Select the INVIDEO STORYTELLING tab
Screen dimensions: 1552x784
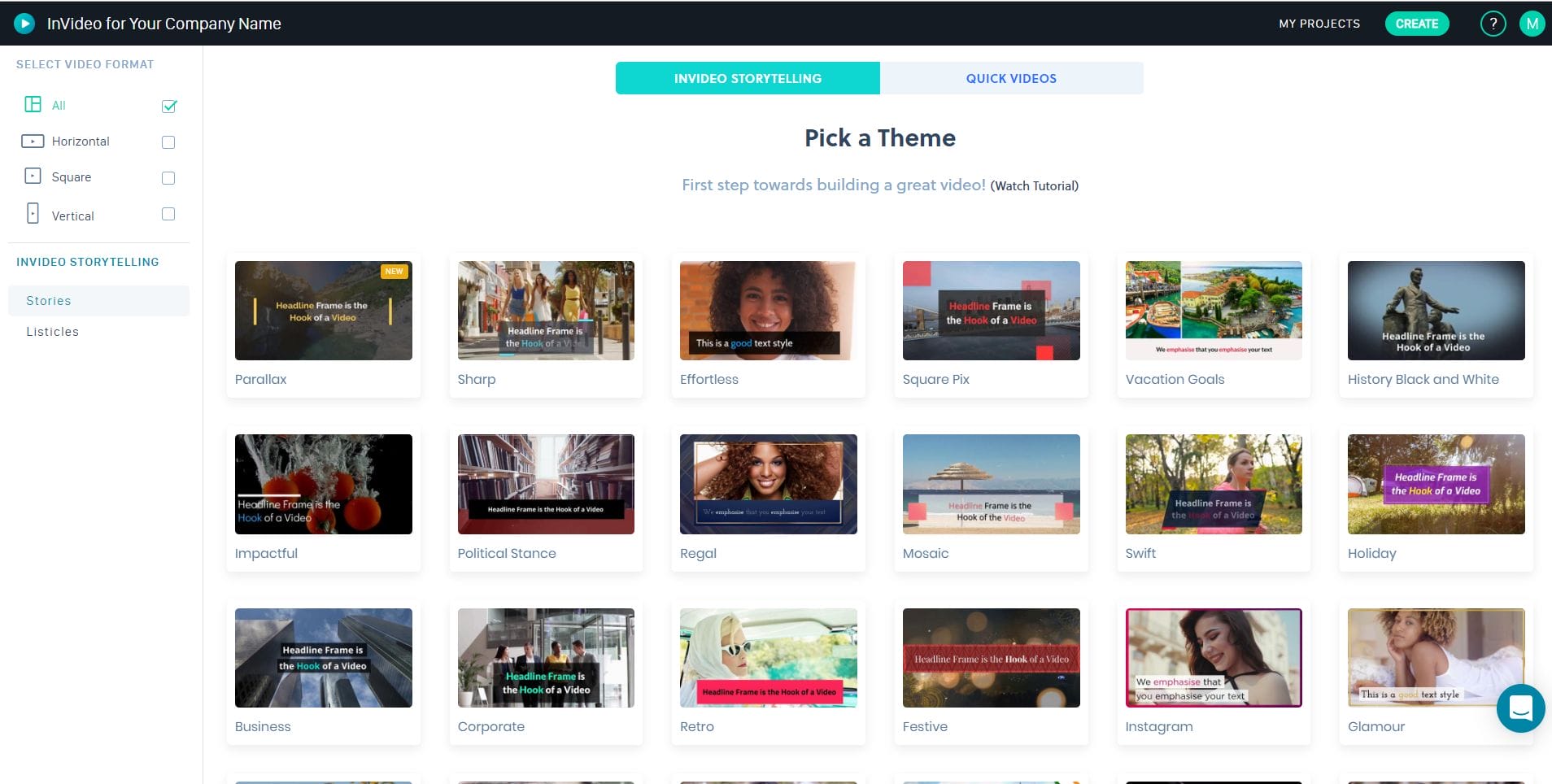click(748, 78)
